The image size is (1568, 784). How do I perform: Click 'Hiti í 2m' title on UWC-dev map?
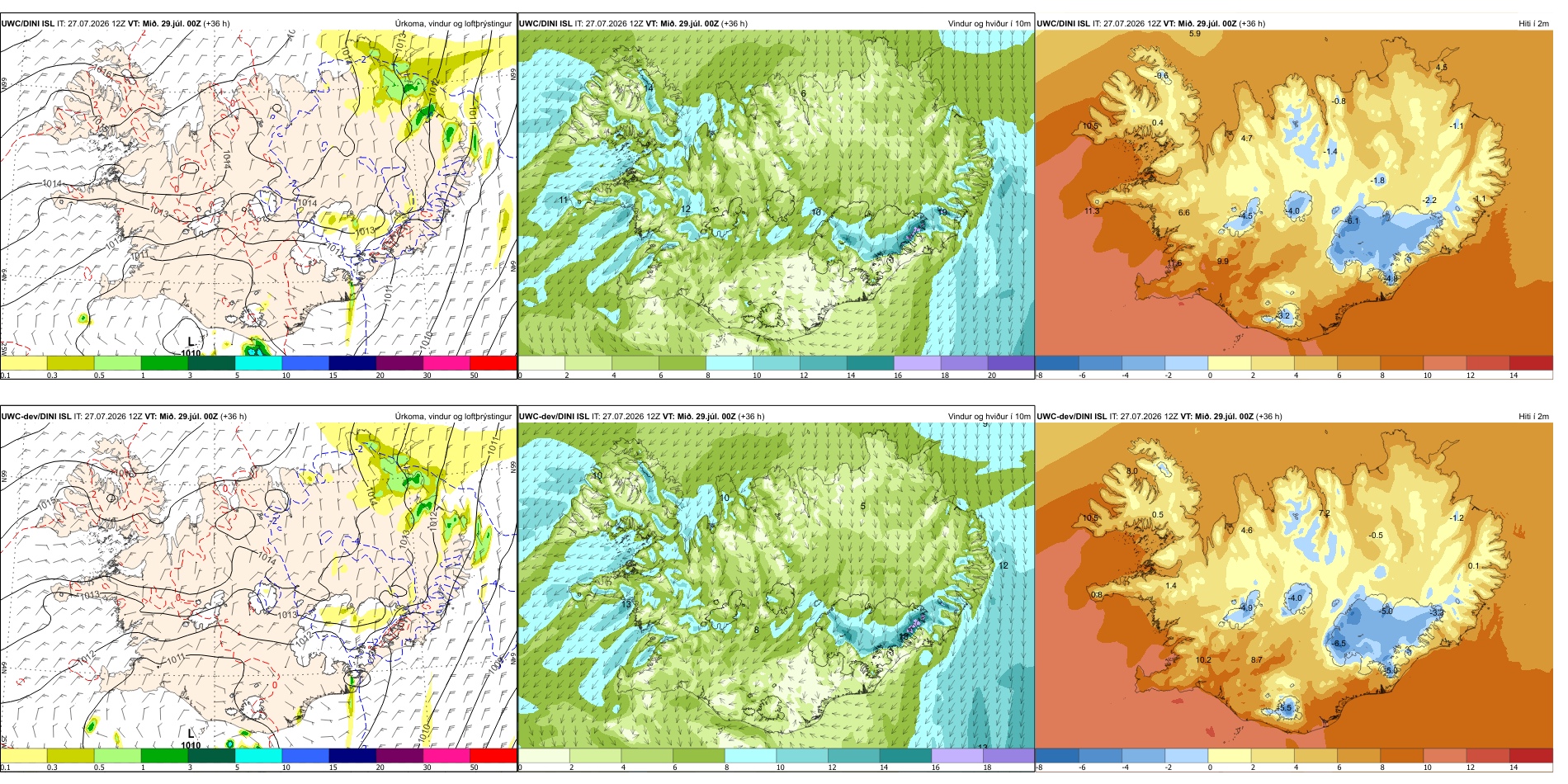coord(1533,416)
